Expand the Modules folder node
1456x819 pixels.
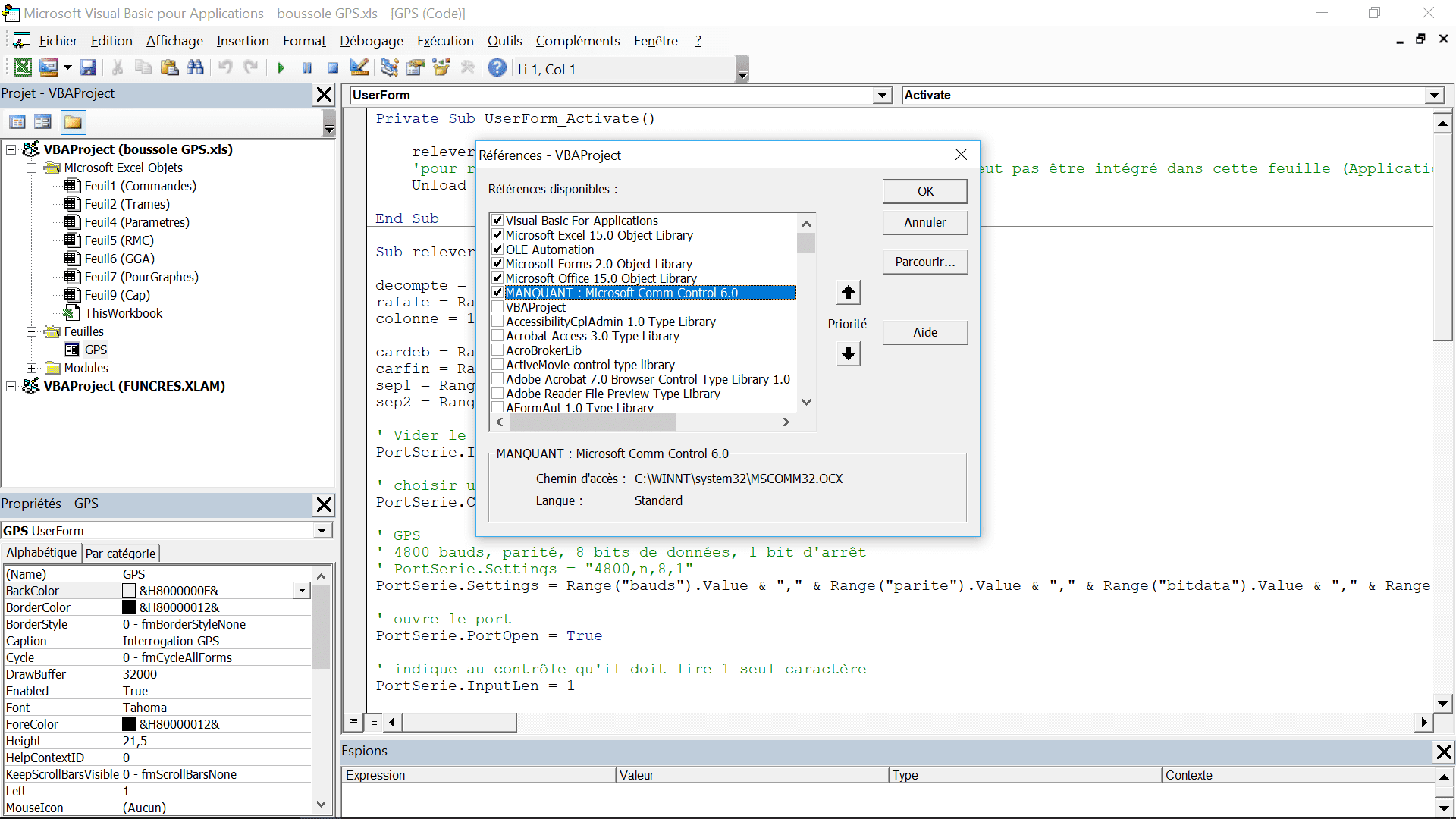[32, 368]
